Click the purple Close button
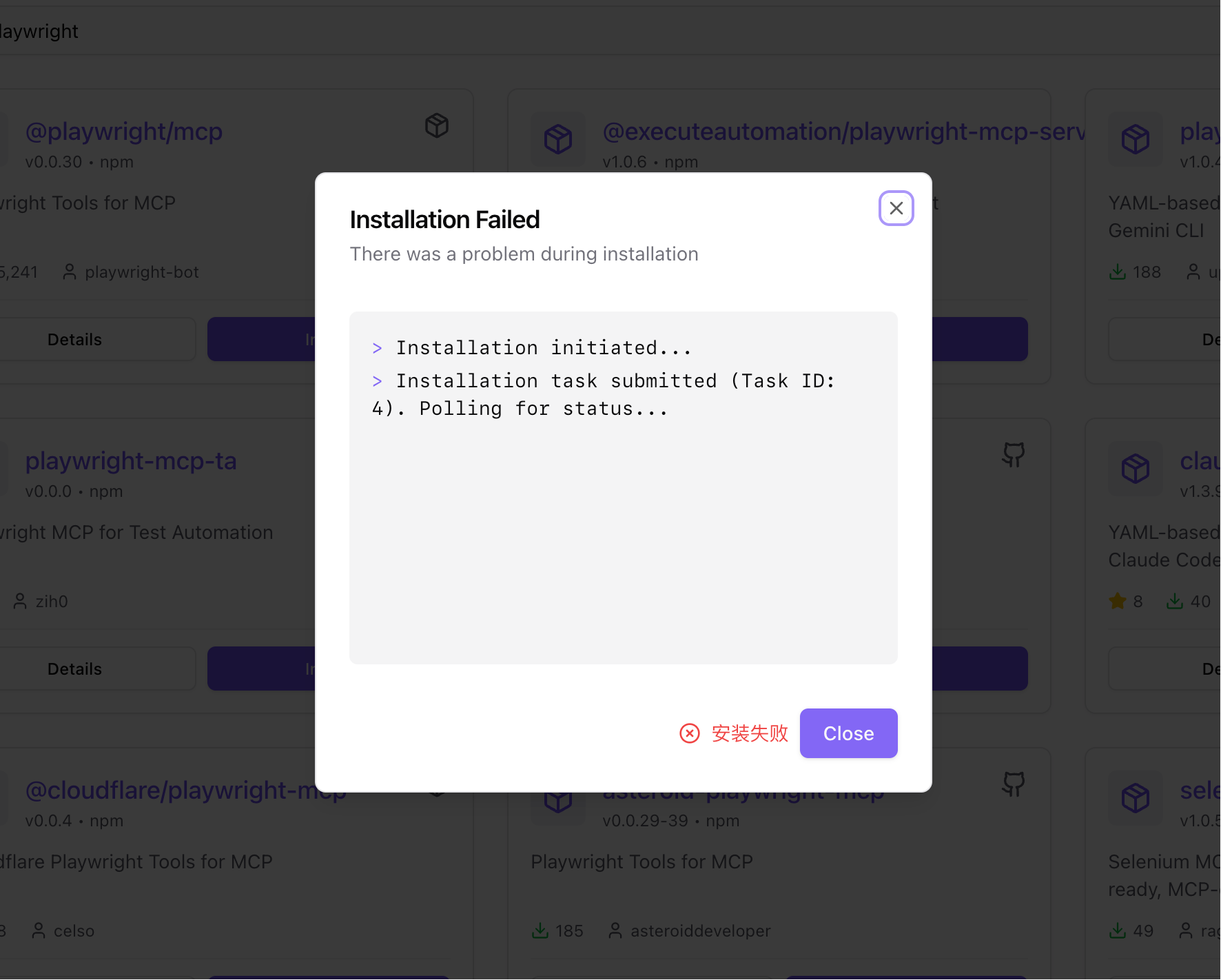 [848, 733]
